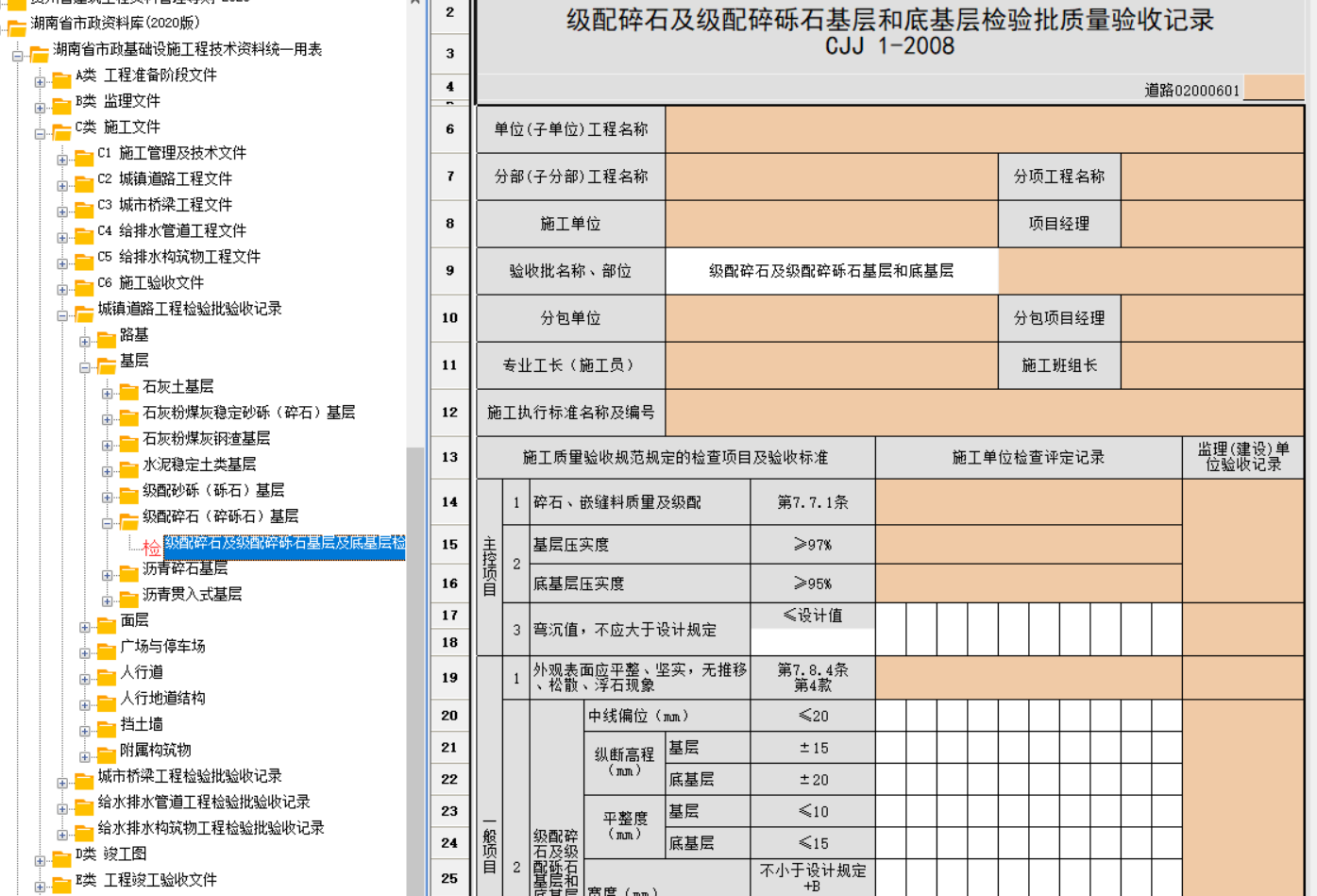Collapse the 级配碎石（碎砾石）基层 node
The width and height of the screenshot is (1317, 896).
pyautogui.click(x=108, y=523)
